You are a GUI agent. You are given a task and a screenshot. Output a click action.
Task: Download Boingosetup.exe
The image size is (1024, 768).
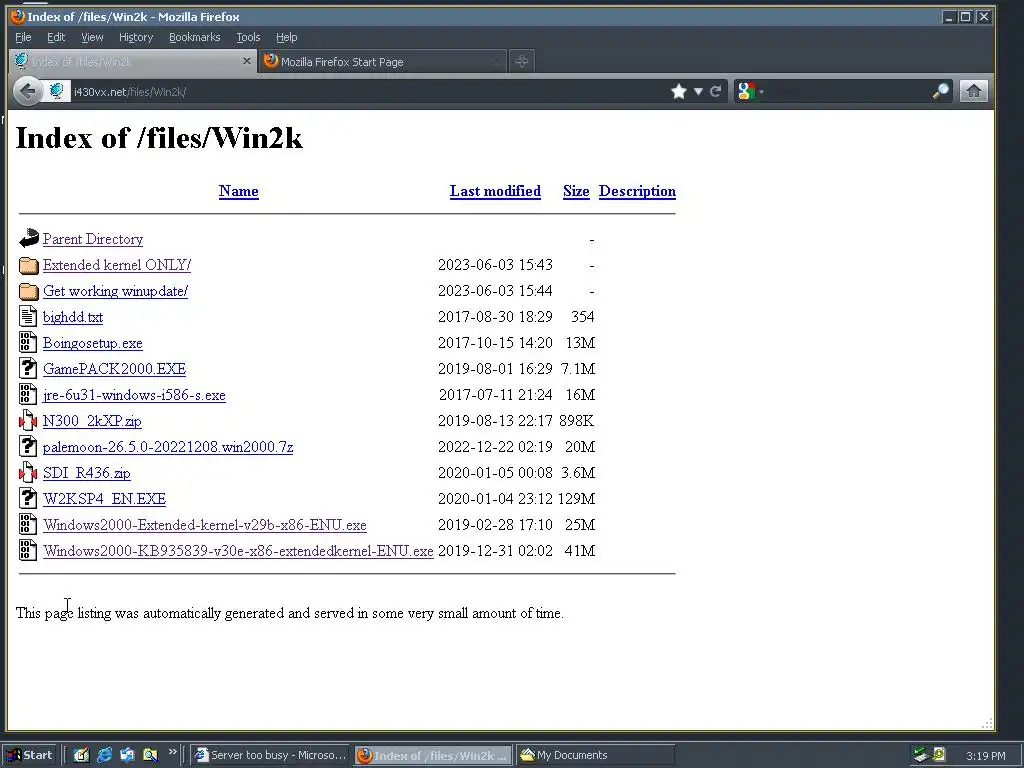(93, 343)
